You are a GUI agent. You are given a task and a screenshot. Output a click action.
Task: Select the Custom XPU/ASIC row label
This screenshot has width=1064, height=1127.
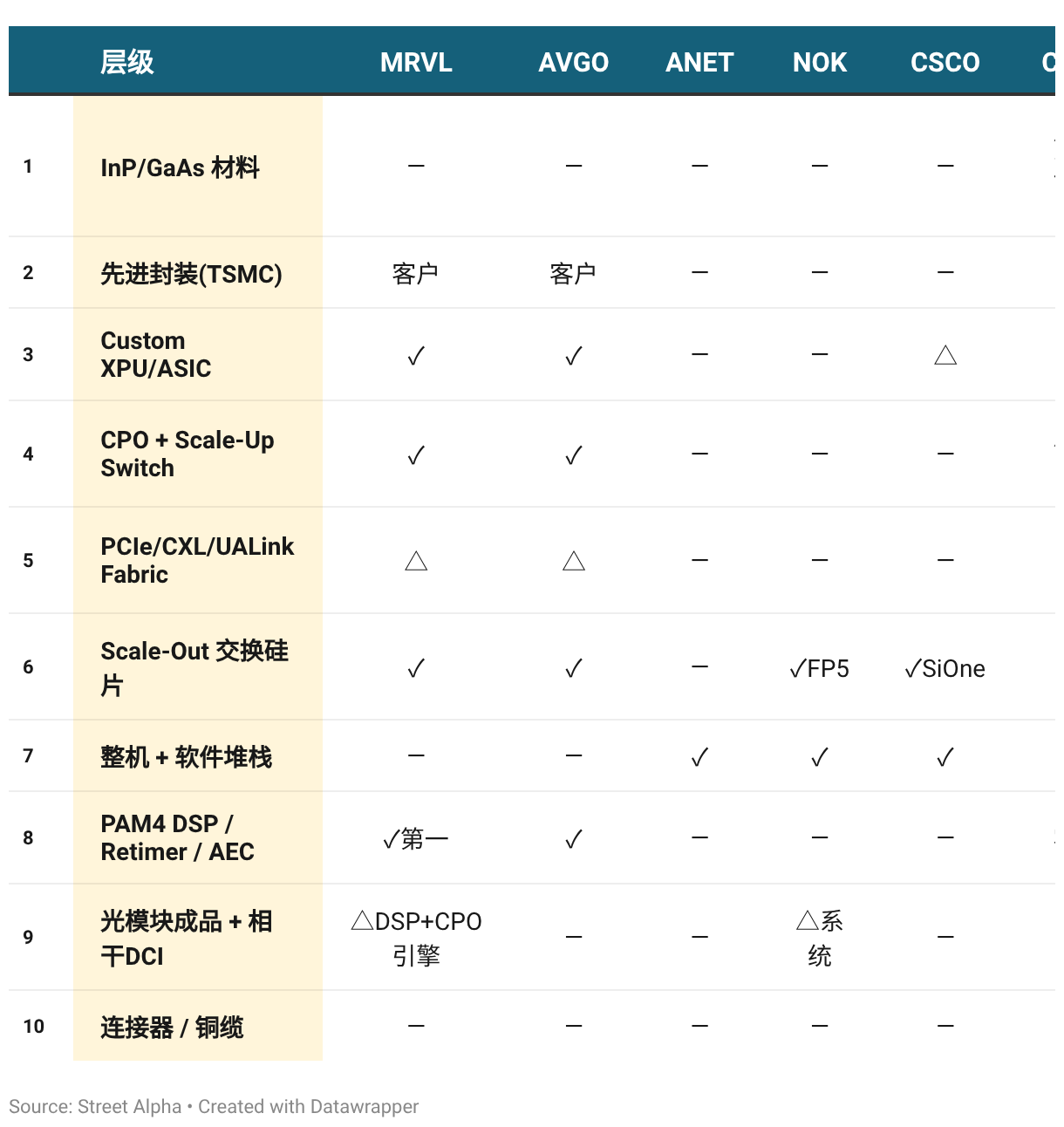tap(155, 354)
